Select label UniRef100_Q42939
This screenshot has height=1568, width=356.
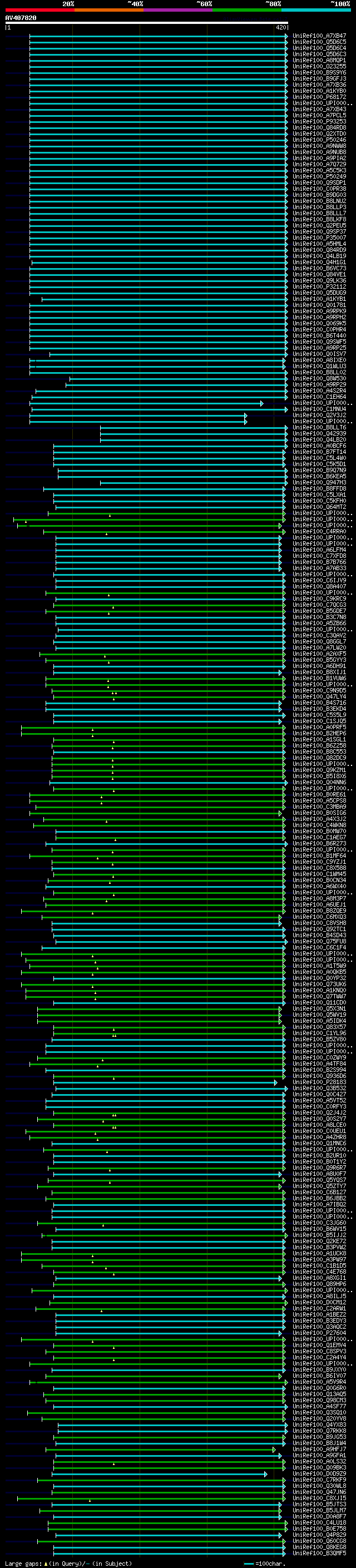coord(319,433)
